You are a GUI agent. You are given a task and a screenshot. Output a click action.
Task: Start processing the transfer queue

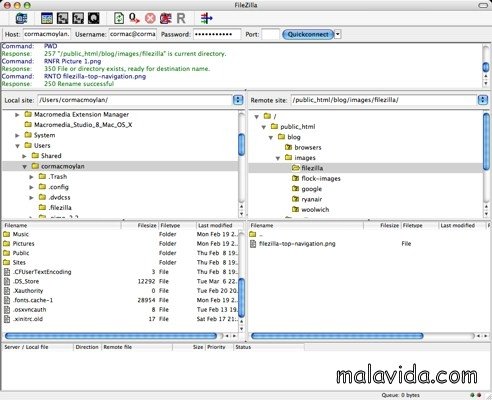pos(134,18)
